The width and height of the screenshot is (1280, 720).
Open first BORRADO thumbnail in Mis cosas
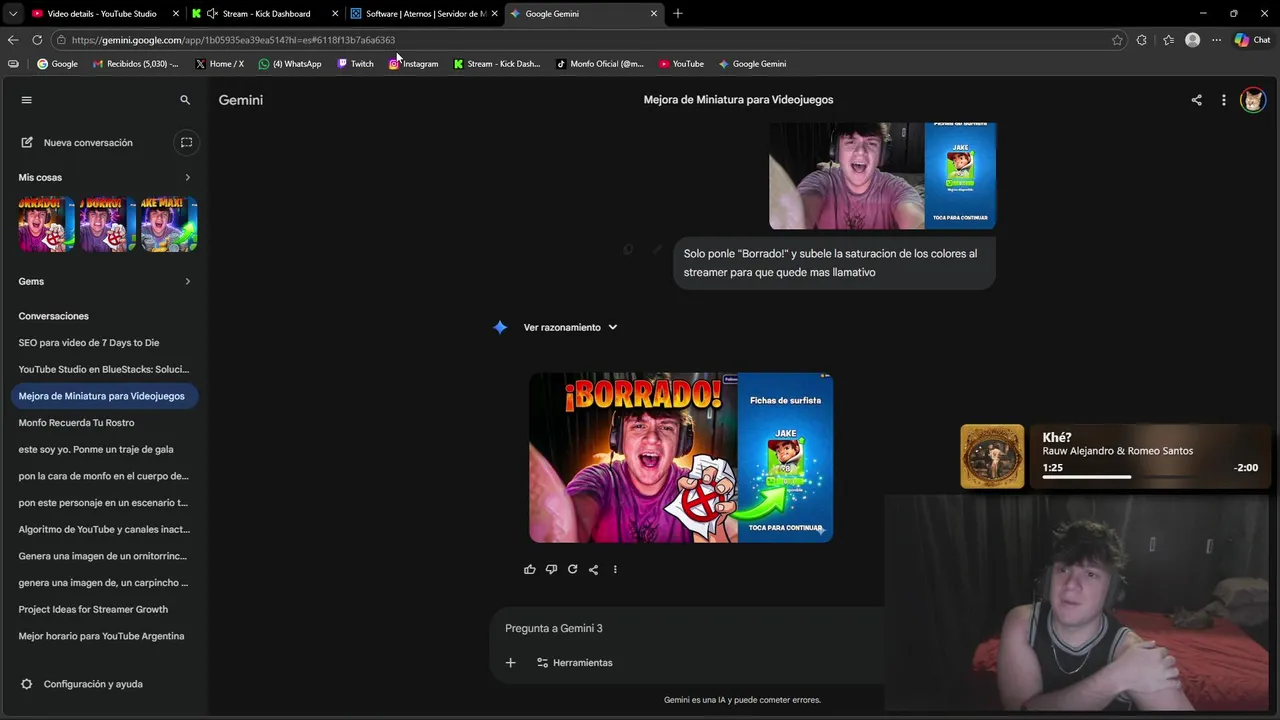pyautogui.click(x=46, y=224)
